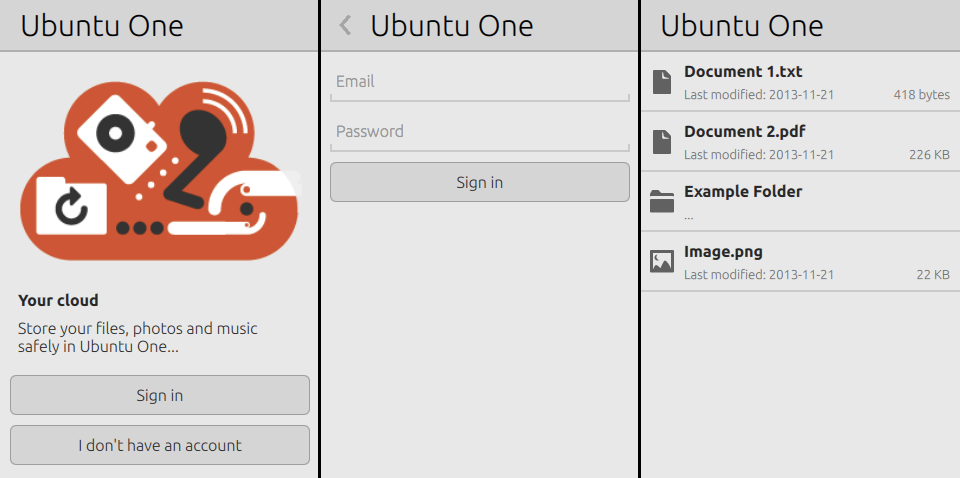Click Sign in below the Password field
This screenshot has height=478, width=960.
pyautogui.click(x=480, y=182)
